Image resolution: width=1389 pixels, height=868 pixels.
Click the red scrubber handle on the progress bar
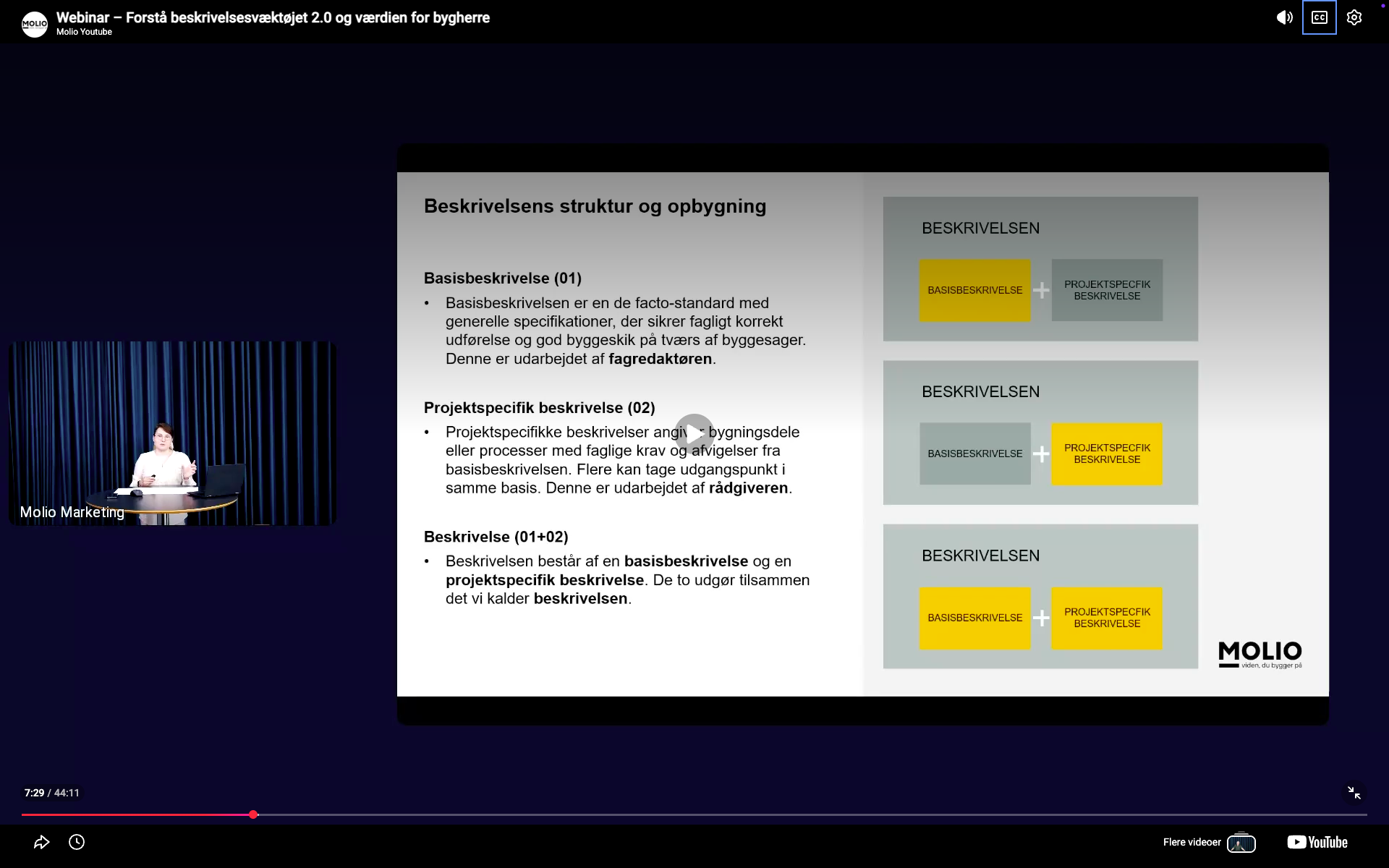pyautogui.click(x=253, y=814)
